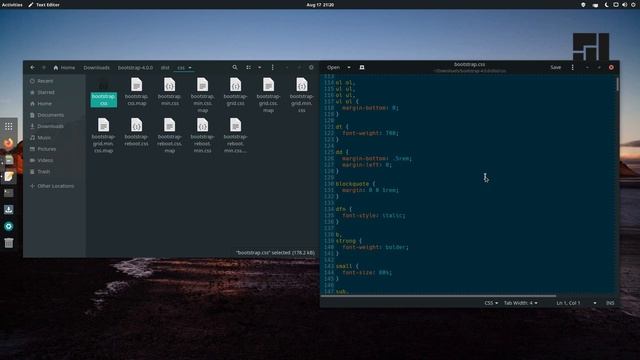Viewport: 640px width, 360px height.
Task: Open Text Editor from the dock
Action: [x=9, y=176]
